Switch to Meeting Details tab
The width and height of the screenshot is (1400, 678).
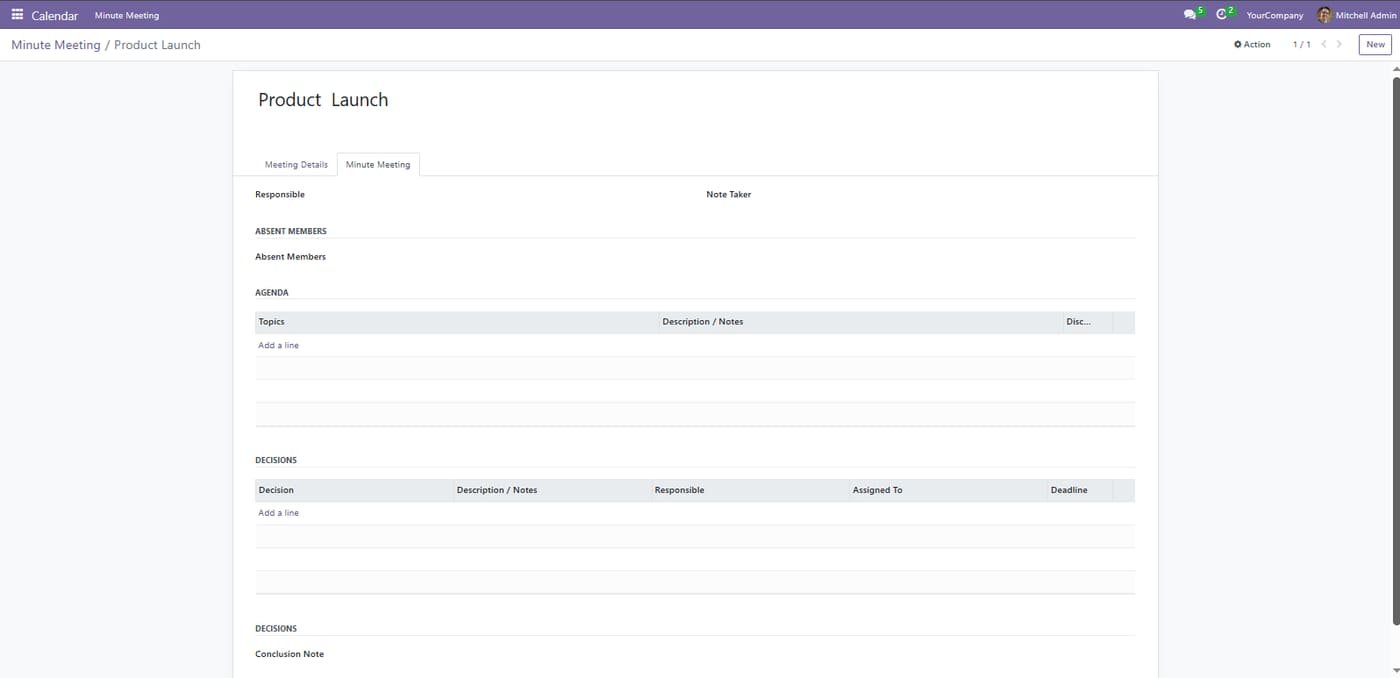tap(296, 164)
